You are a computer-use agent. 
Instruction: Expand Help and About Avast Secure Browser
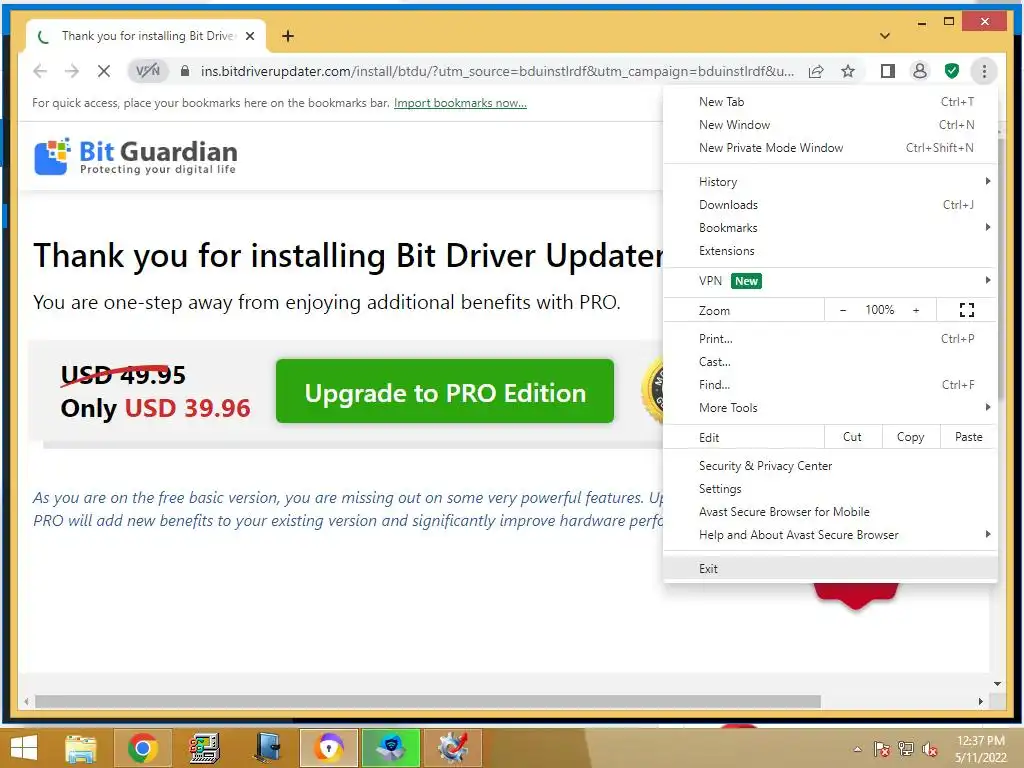coord(830,535)
